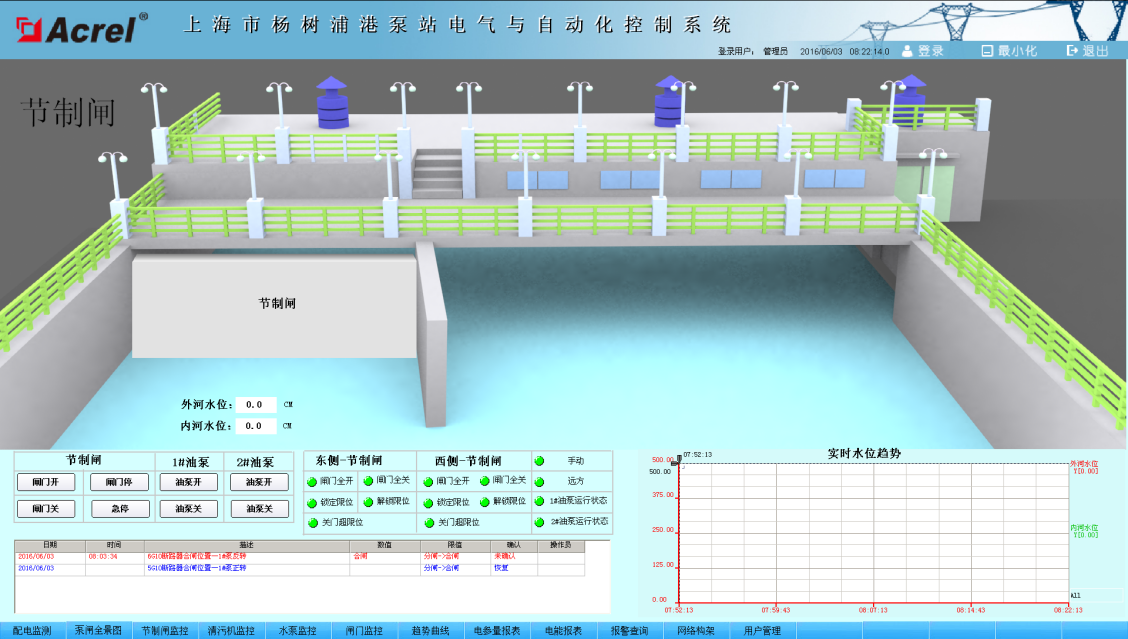1128x639 pixels.
Task: Click the 东侧 节制闸 闸门全开 indicator
Action: coord(312,481)
